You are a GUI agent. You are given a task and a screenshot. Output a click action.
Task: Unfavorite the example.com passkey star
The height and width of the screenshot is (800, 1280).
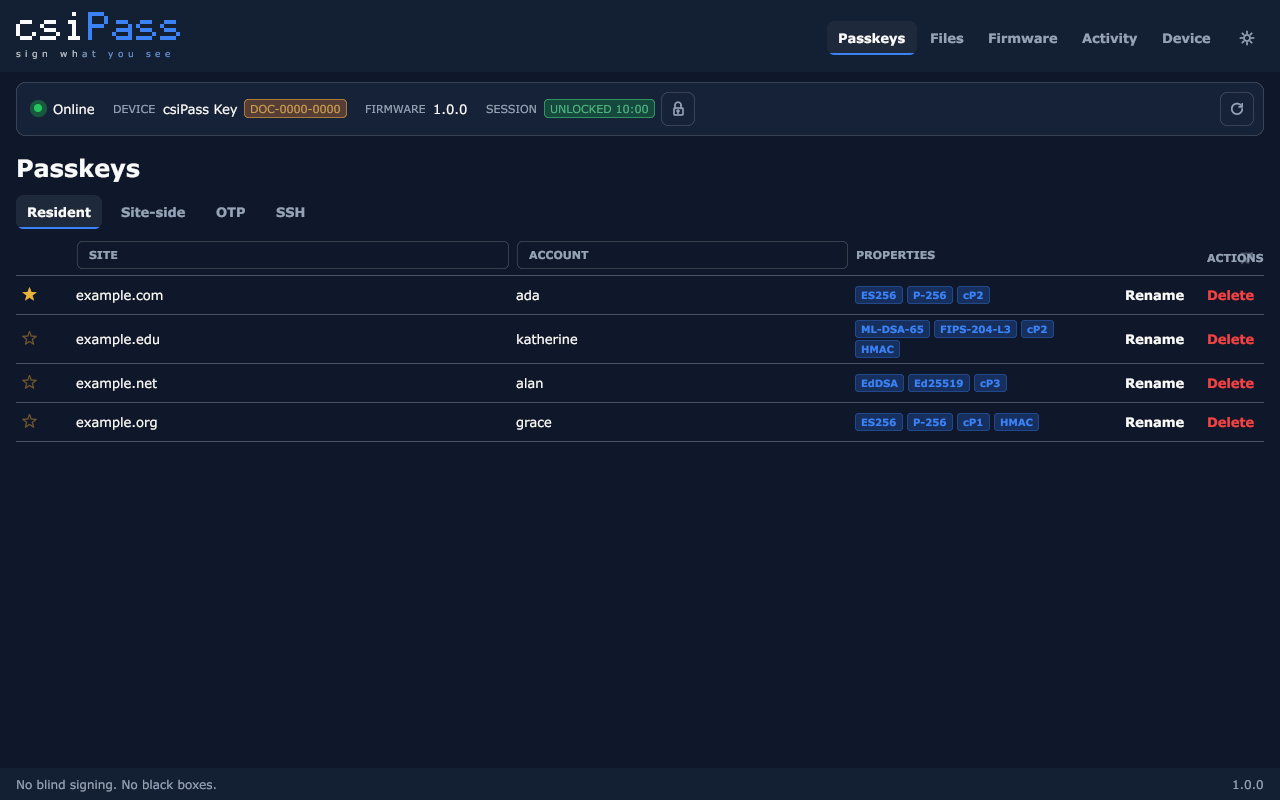[x=30, y=295]
